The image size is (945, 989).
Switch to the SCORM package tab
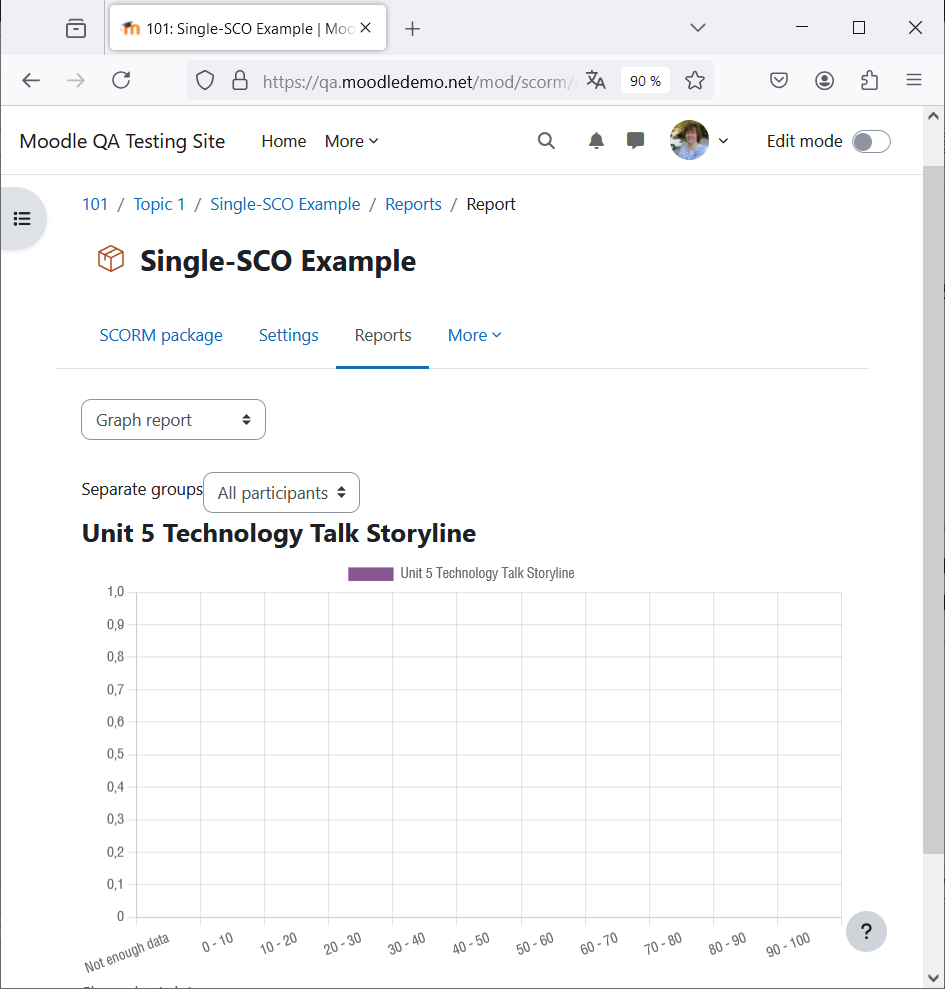pyautogui.click(x=161, y=335)
